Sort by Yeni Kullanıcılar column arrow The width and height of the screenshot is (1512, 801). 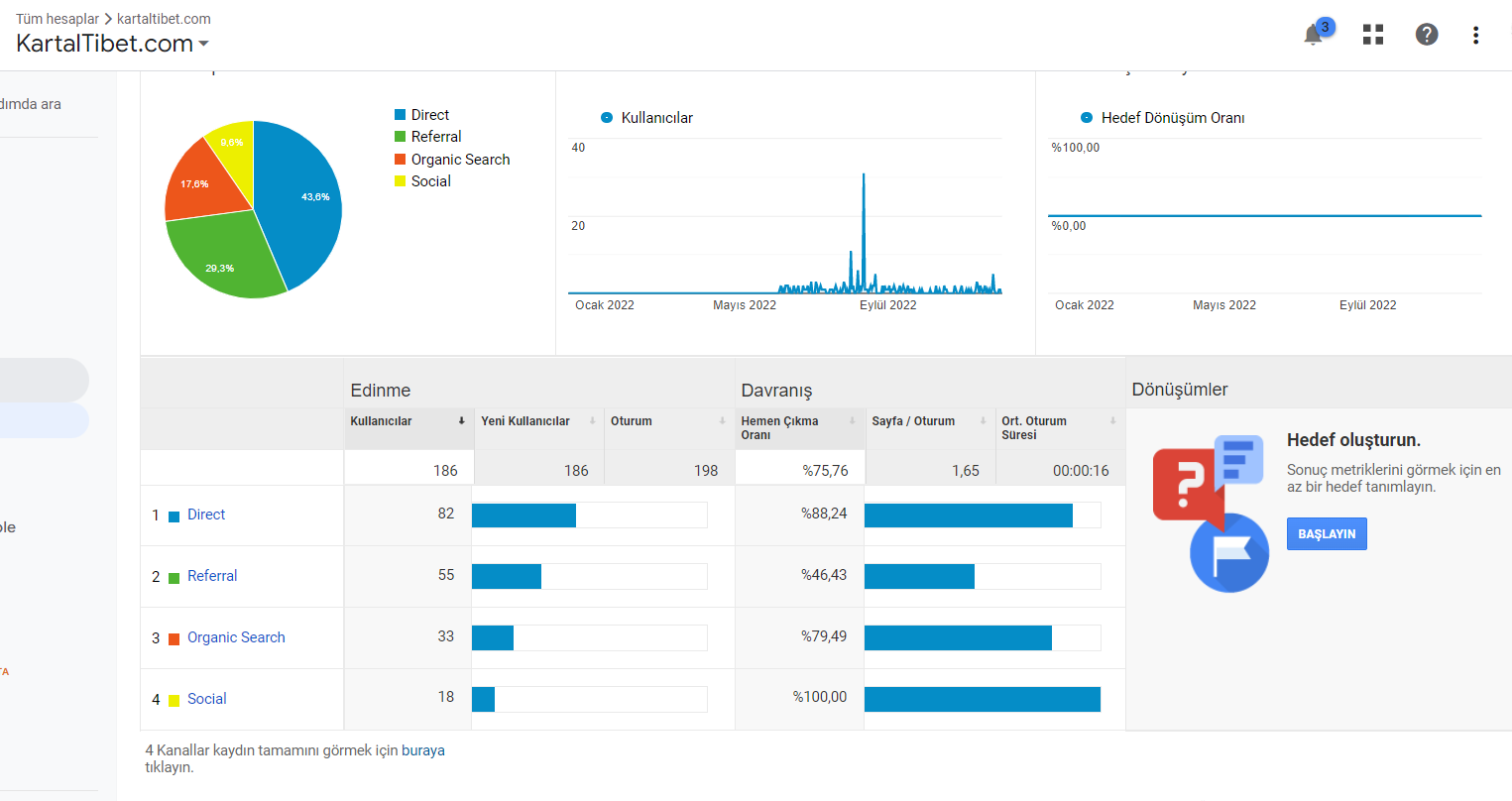coord(592,421)
